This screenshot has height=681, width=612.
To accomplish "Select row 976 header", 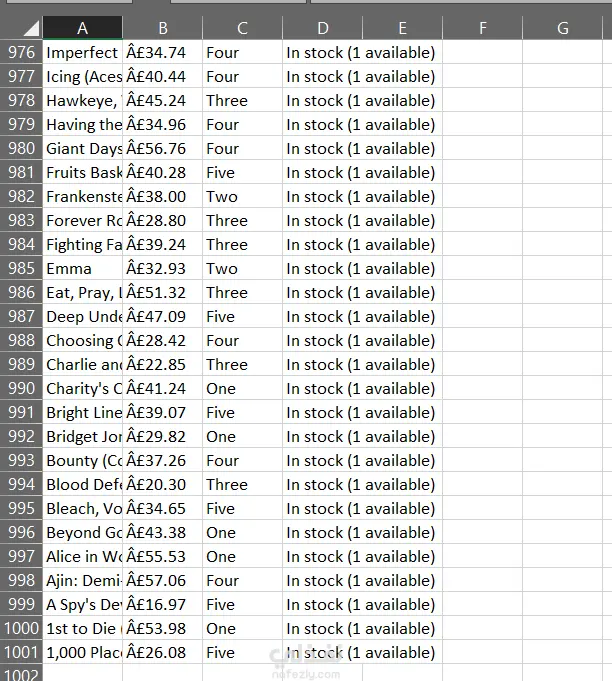I will [x=21, y=53].
